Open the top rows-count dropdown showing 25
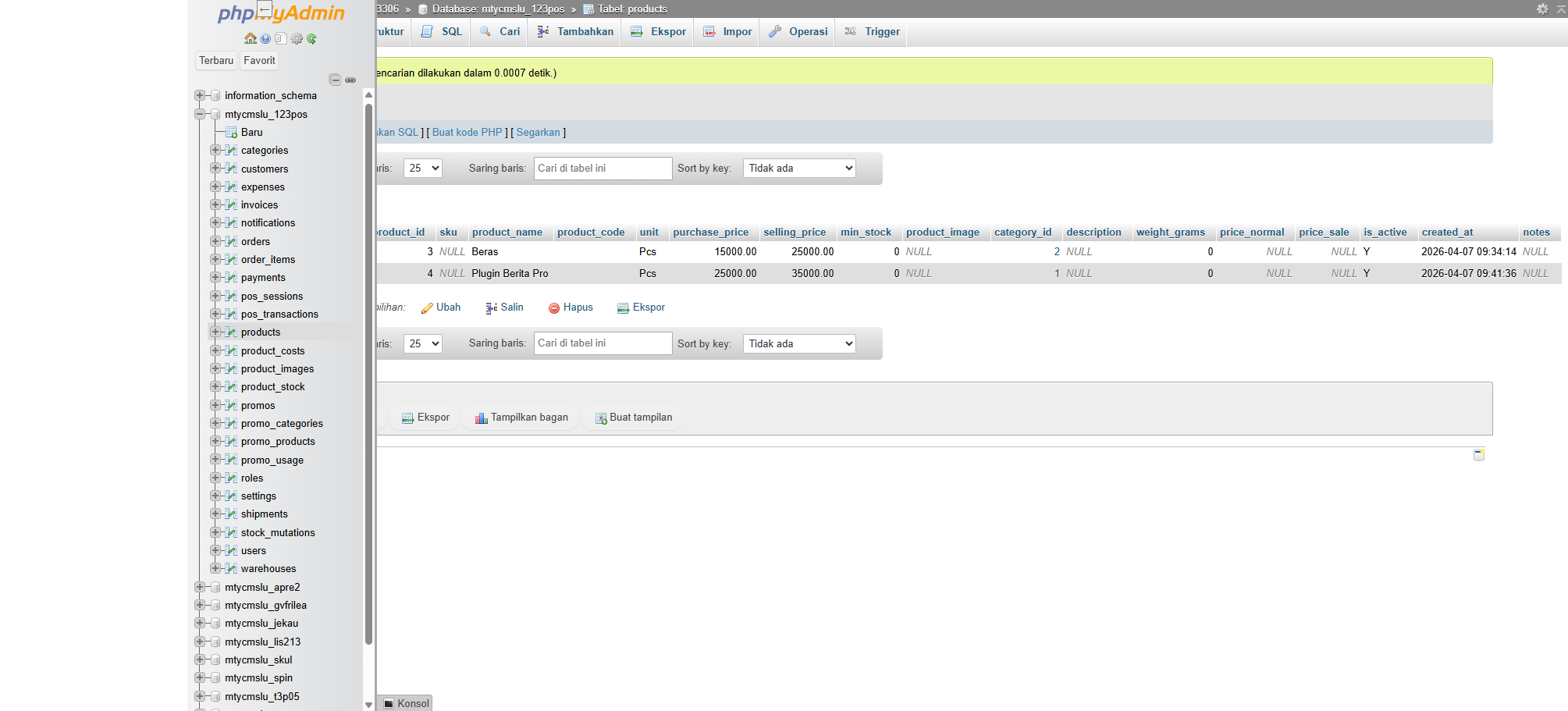1568x711 pixels. (422, 169)
